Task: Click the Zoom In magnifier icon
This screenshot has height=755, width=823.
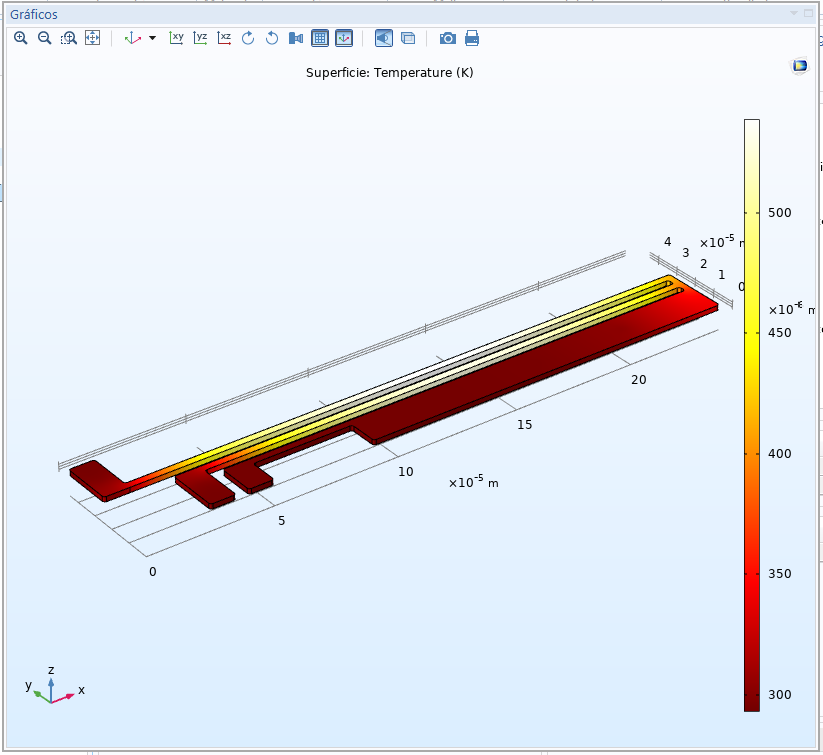Action: point(21,38)
